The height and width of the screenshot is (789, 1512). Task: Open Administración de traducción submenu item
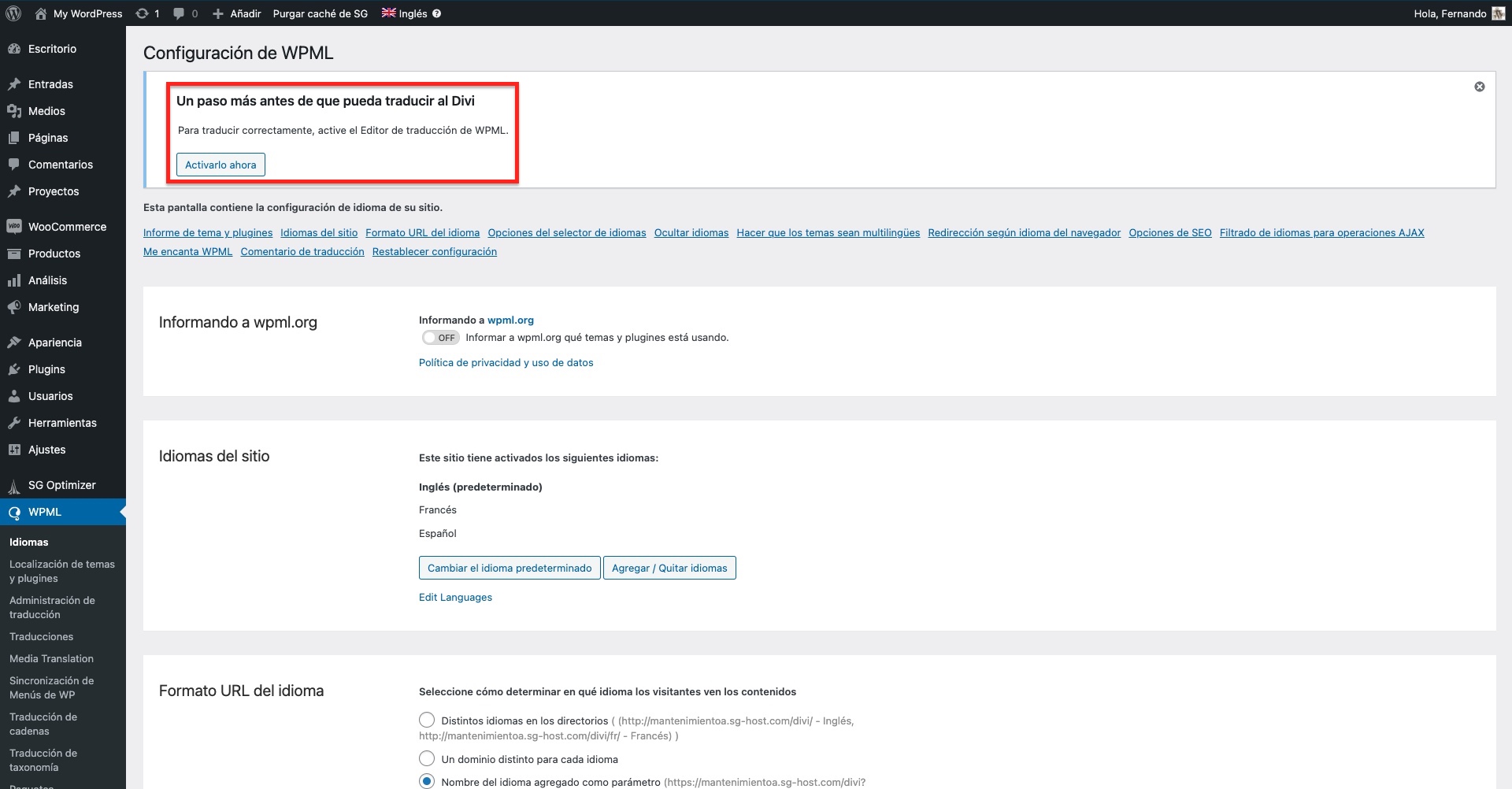point(52,607)
